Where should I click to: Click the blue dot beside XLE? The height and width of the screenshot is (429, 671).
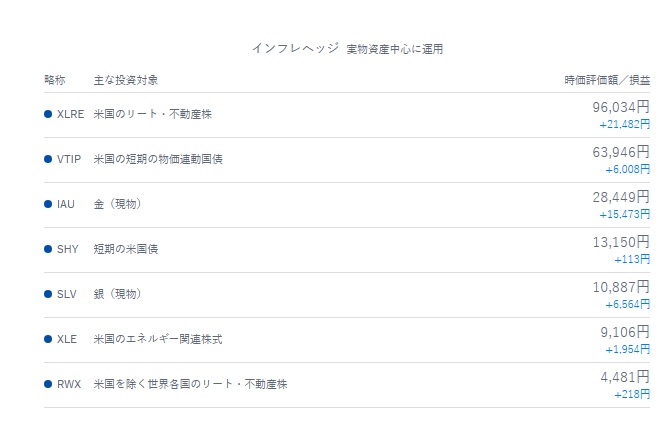[x=48, y=339]
